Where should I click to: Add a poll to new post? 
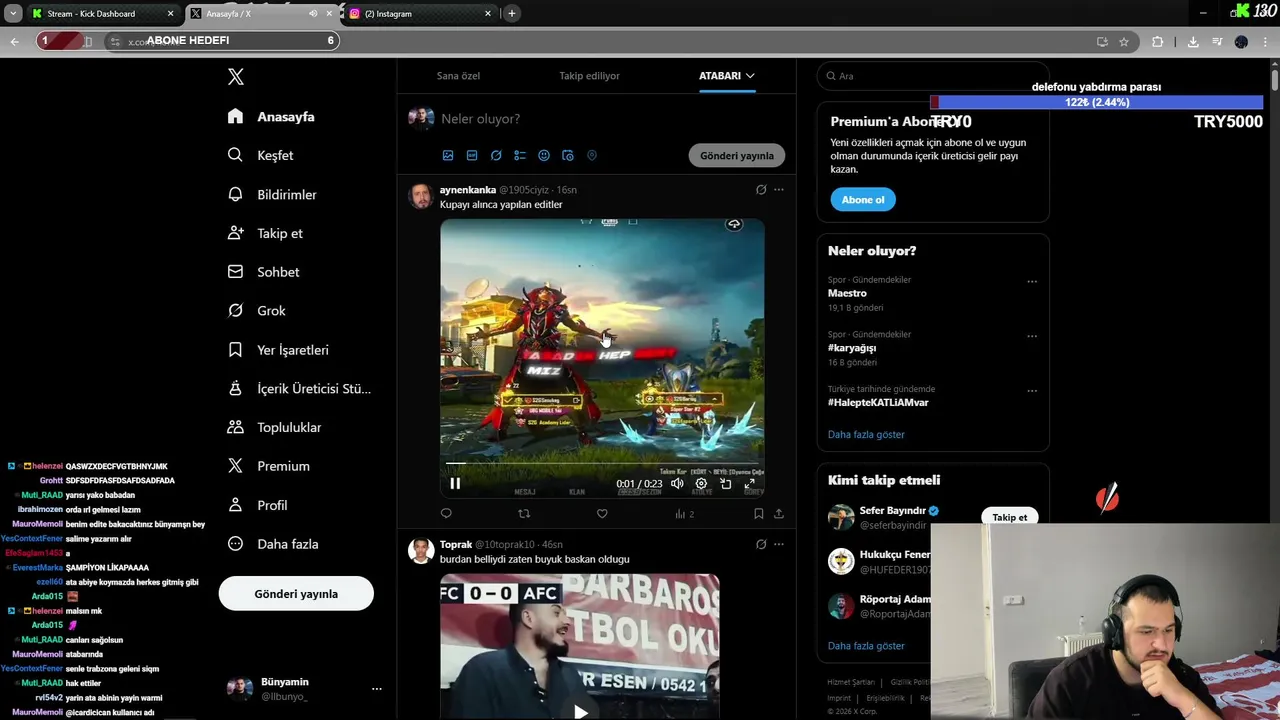point(520,155)
